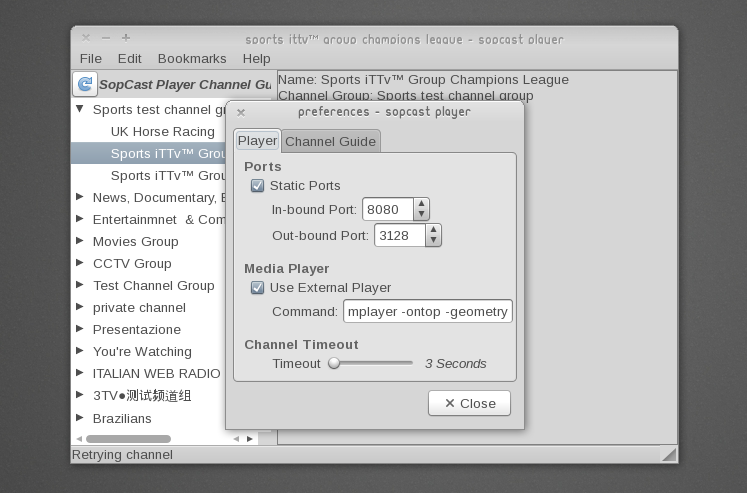Viewport: 747px width, 493px height.
Task: Decrease the In-bound Port value
Action: pos(421,214)
